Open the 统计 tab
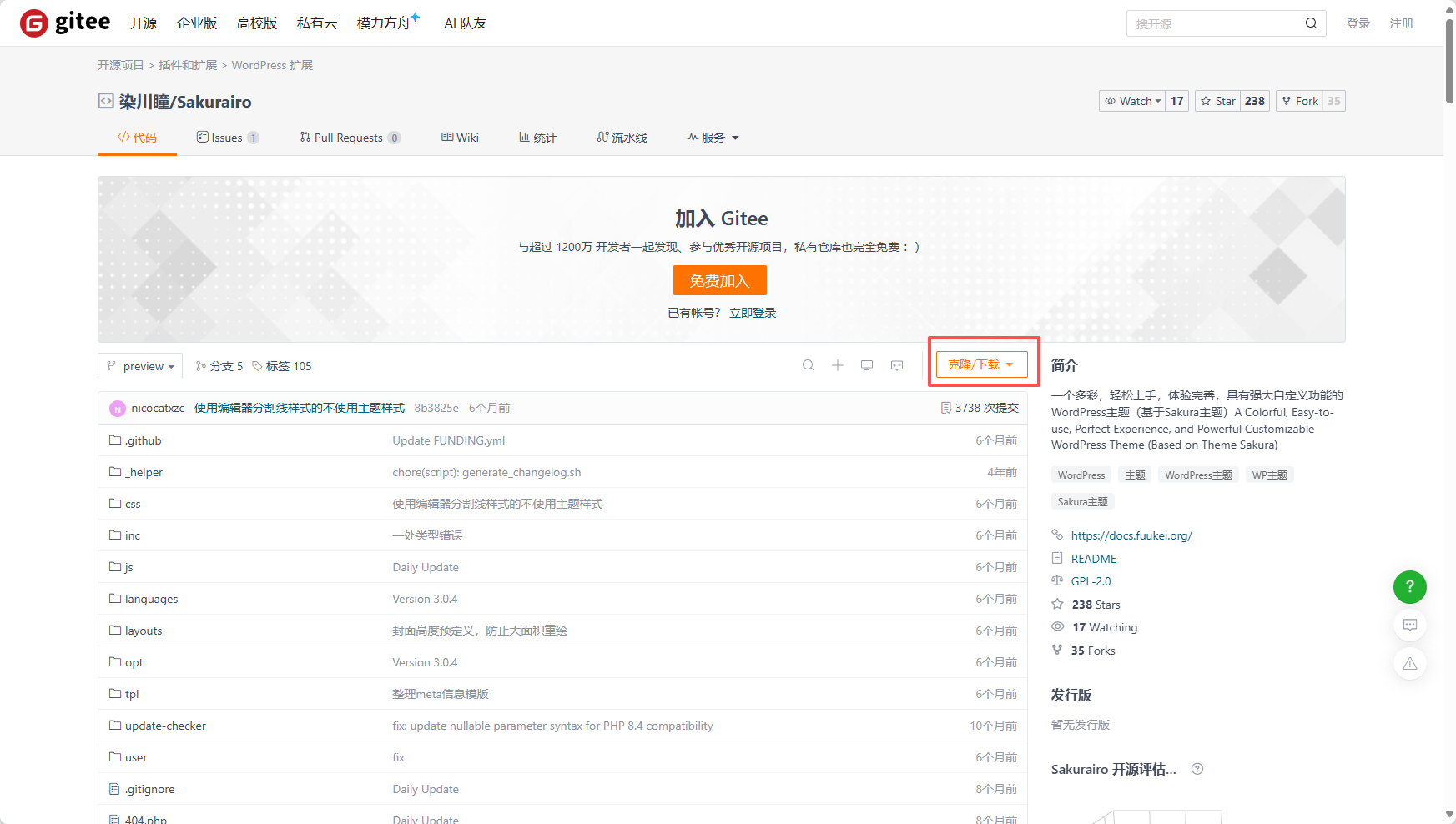This screenshot has width=1456, height=824. pyautogui.click(x=538, y=138)
